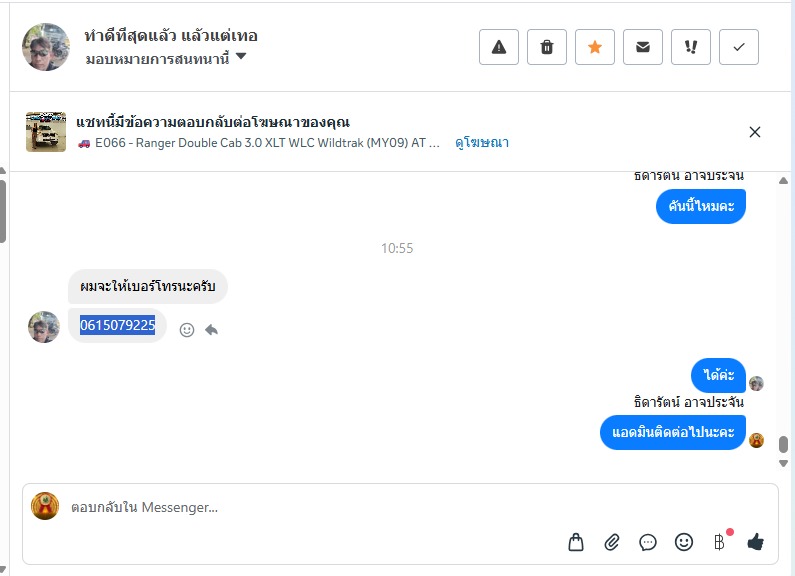Focus the 'ตอบกลับใน Messenger' input field
This screenshot has height=576, width=795.
(300, 508)
